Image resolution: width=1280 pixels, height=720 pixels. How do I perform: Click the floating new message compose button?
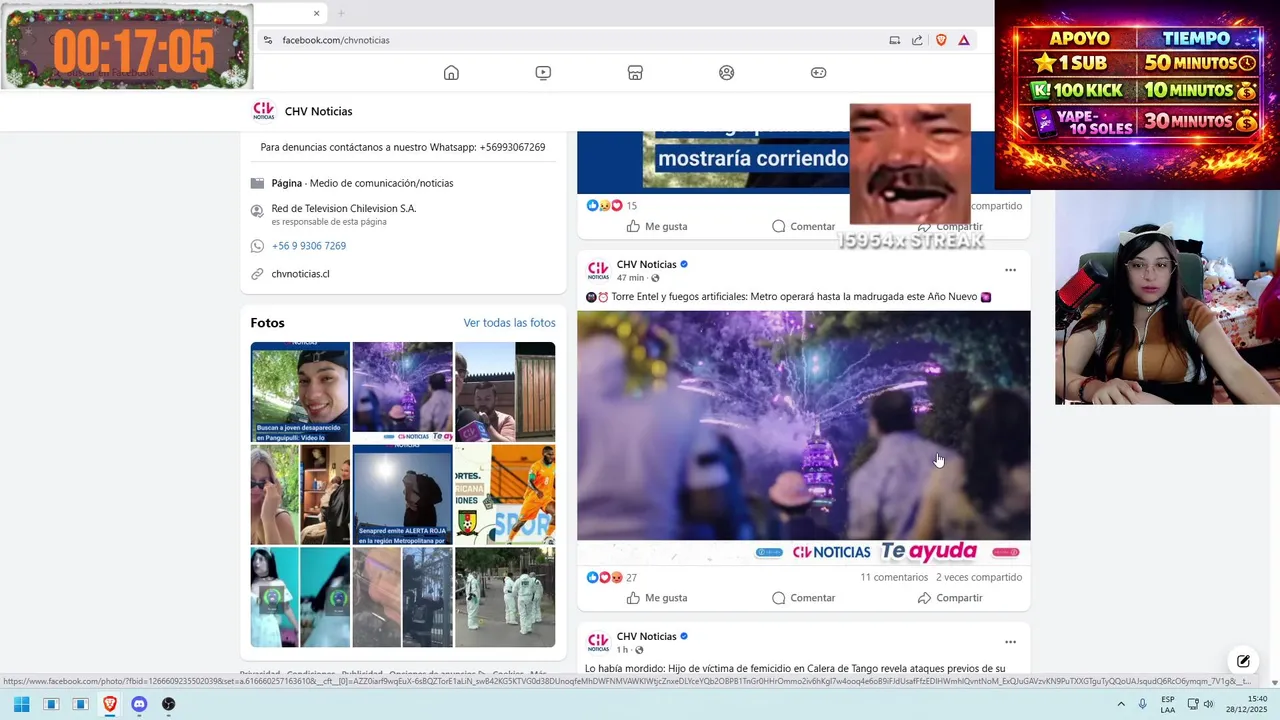1243,661
